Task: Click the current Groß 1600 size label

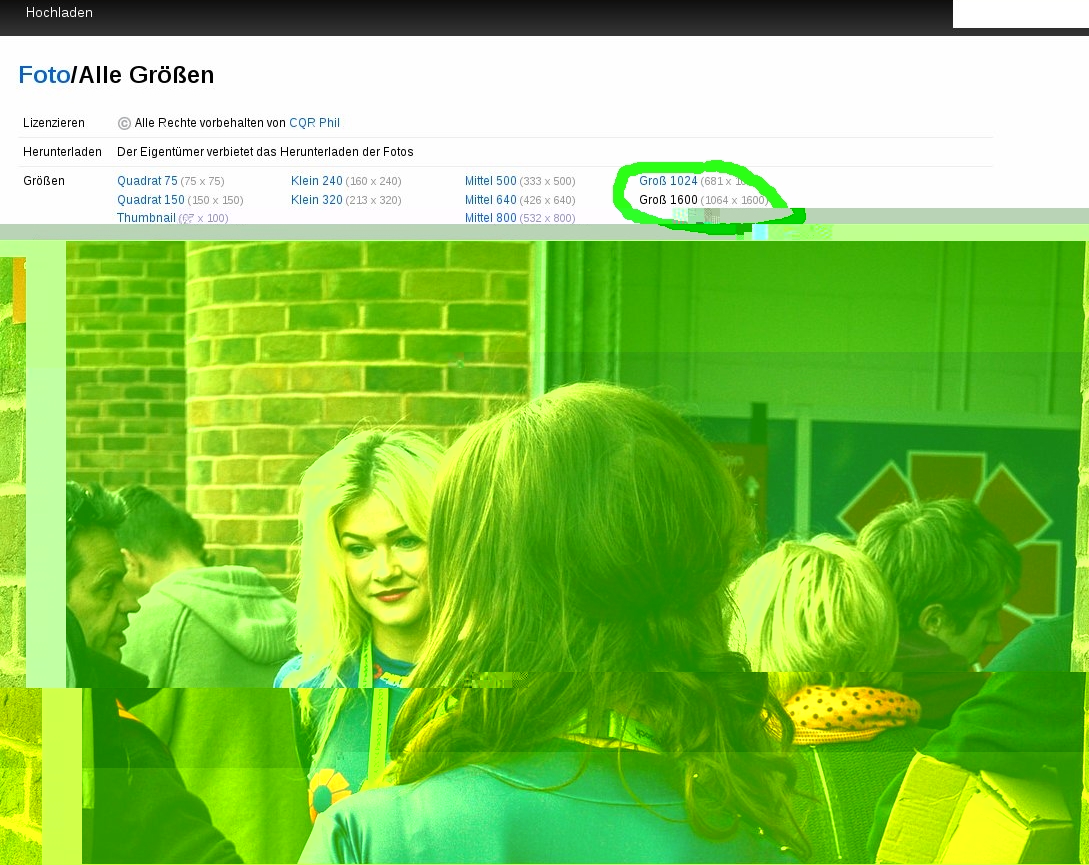Action: (x=668, y=200)
